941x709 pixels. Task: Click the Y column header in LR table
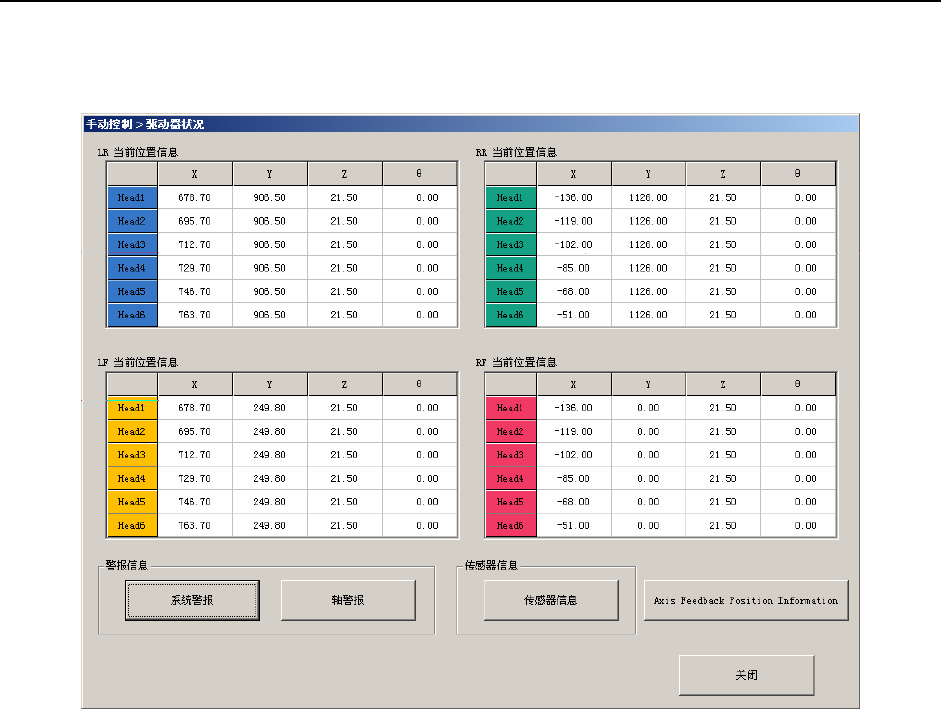[270, 174]
